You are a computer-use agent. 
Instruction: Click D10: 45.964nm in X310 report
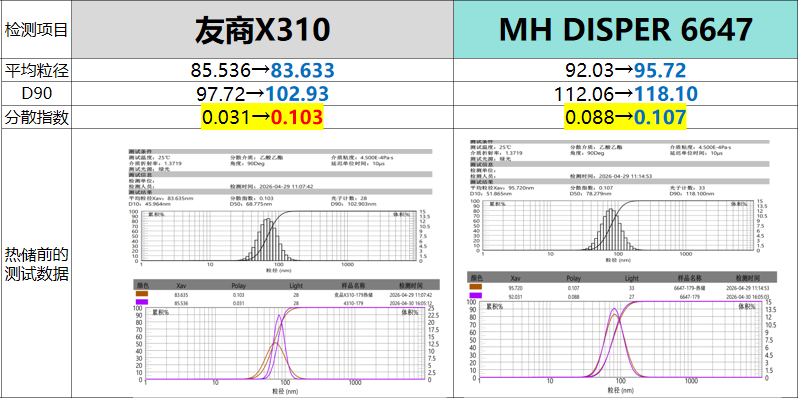pyautogui.click(x=149, y=203)
